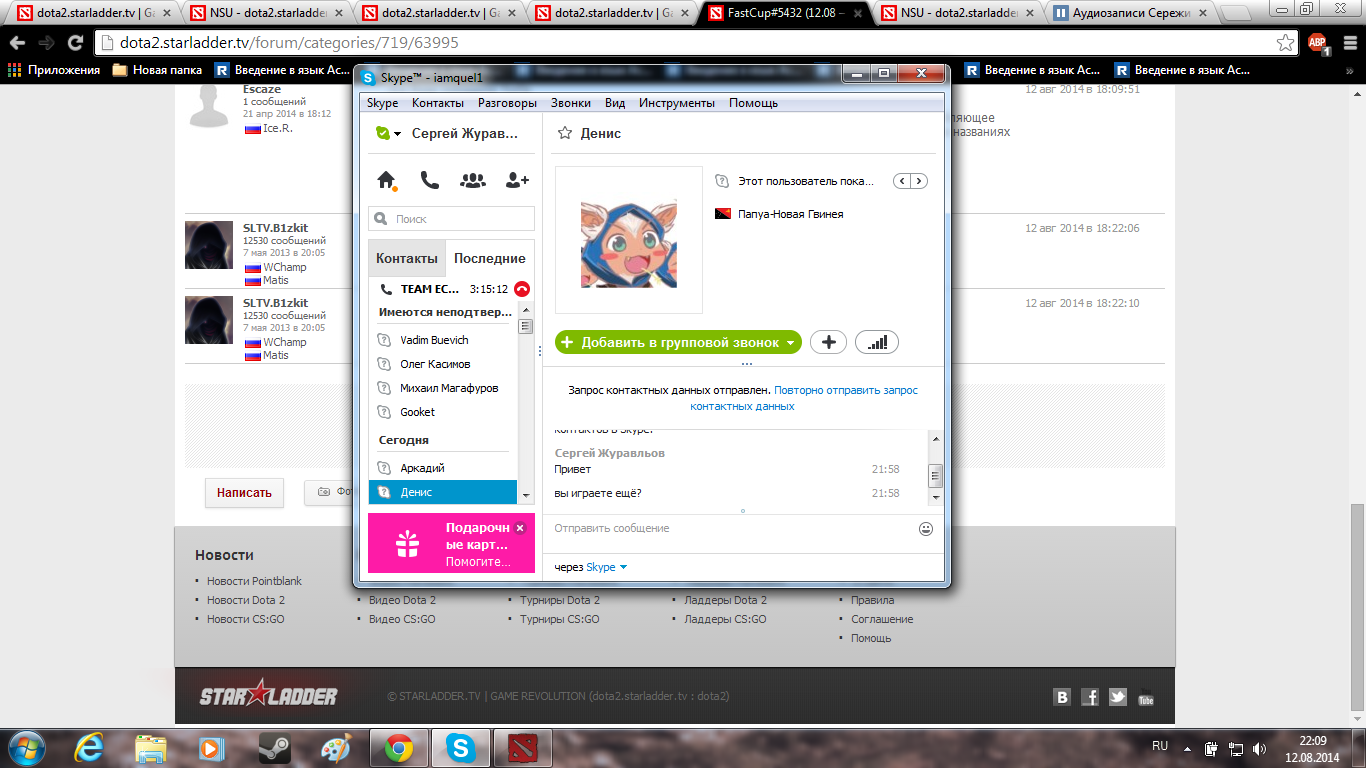The height and width of the screenshot is (768, 1366).
Task: Select contact Михаил Магафуров
Action: coord(443,388)
